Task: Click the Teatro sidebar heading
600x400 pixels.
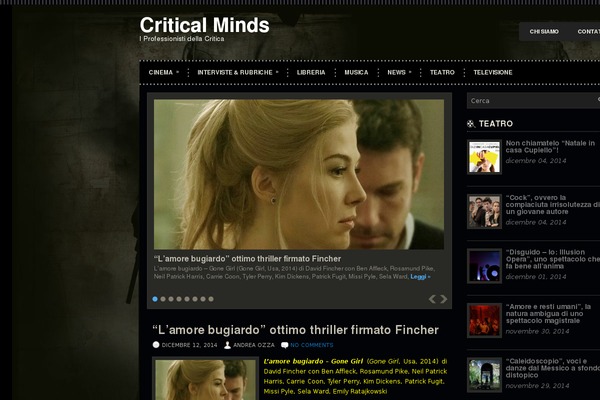Action: pos(496,124)
